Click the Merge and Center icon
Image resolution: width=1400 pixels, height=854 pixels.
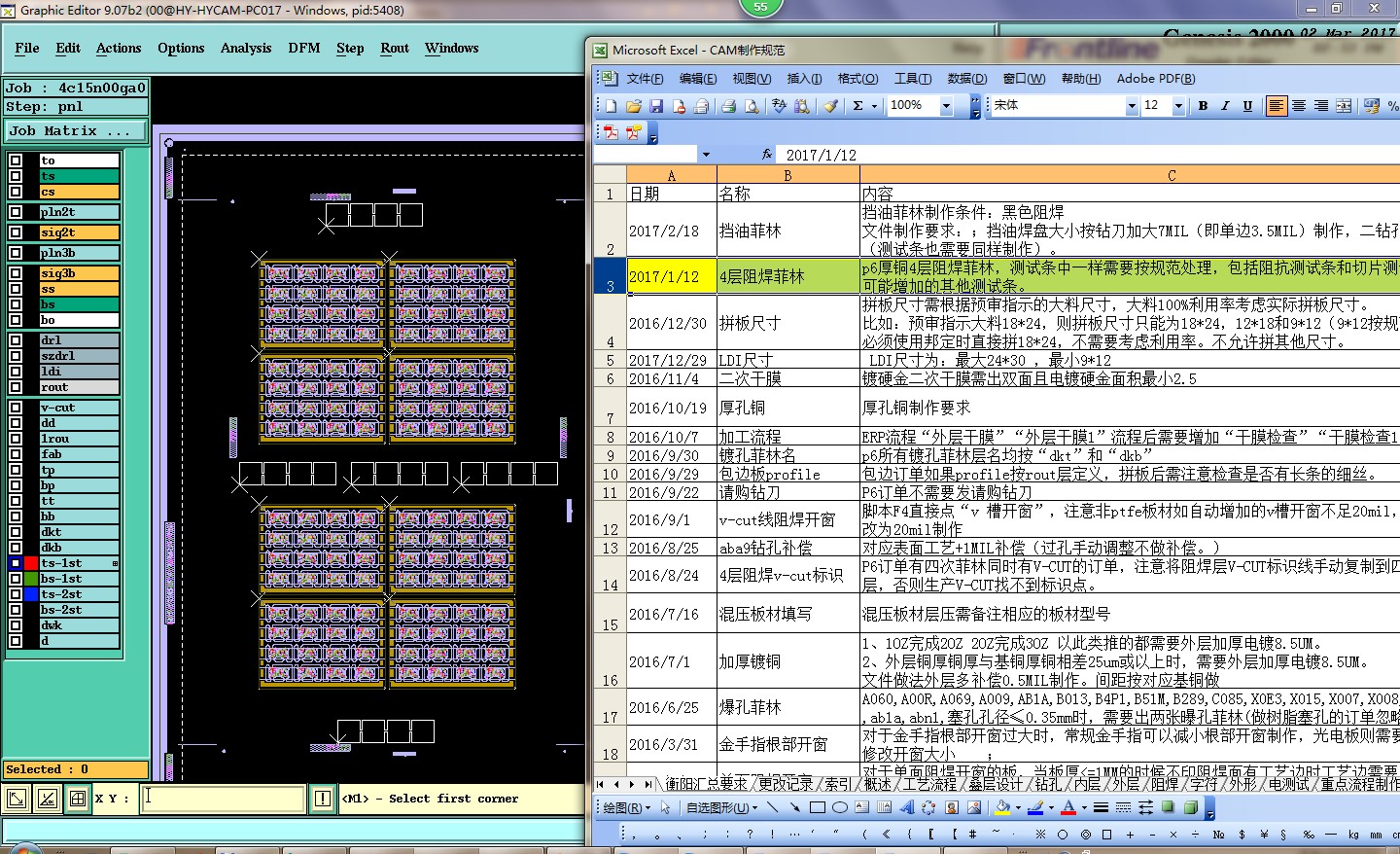1344,106
